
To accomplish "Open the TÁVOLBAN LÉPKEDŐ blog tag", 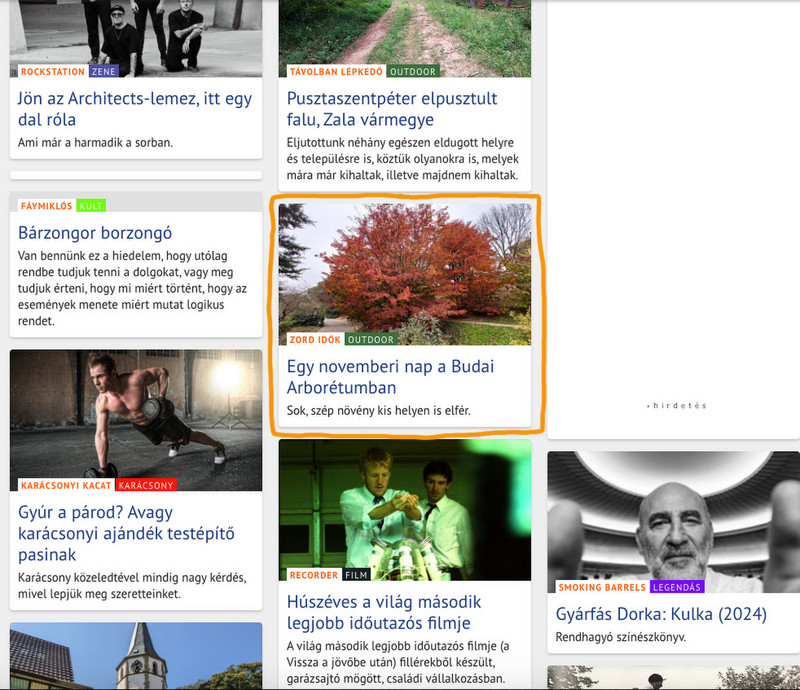I will tap(336, 71).
